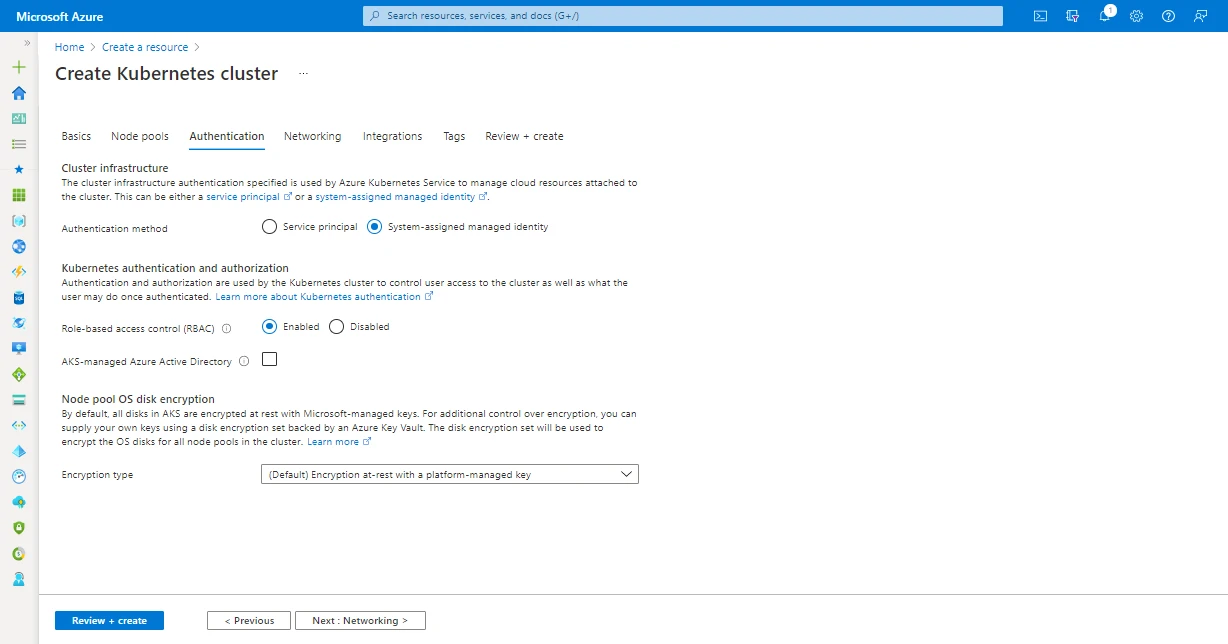Click the RBAC info tooltip icon
The height and width of the screenshot is (644, 1228).
(226, 326)
